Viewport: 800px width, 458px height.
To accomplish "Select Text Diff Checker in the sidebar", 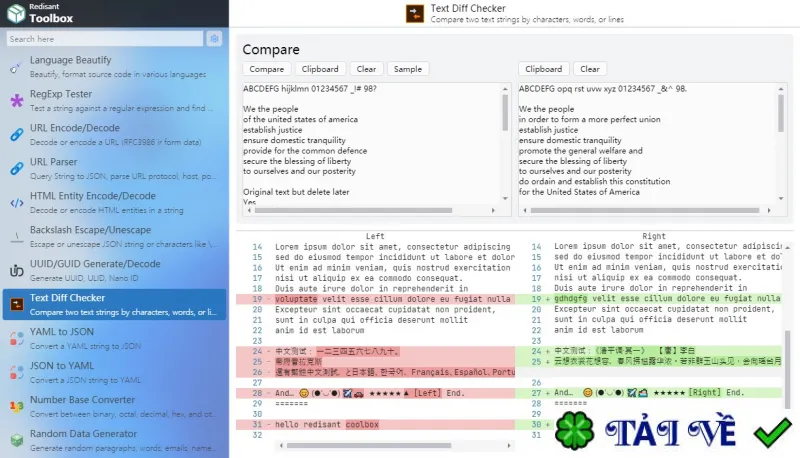I will [114, 304].
